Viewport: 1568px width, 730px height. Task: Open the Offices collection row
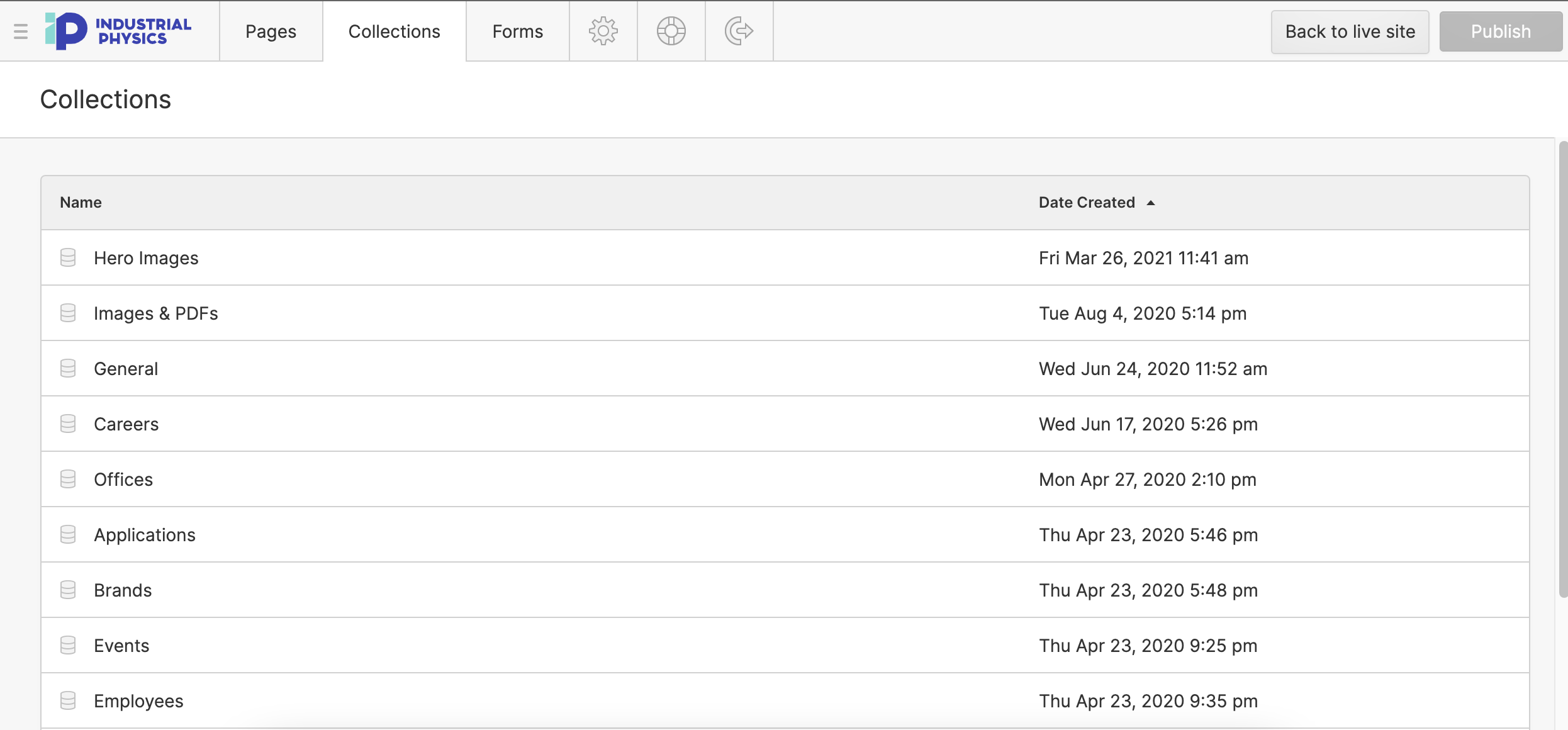tap(123, 479)
